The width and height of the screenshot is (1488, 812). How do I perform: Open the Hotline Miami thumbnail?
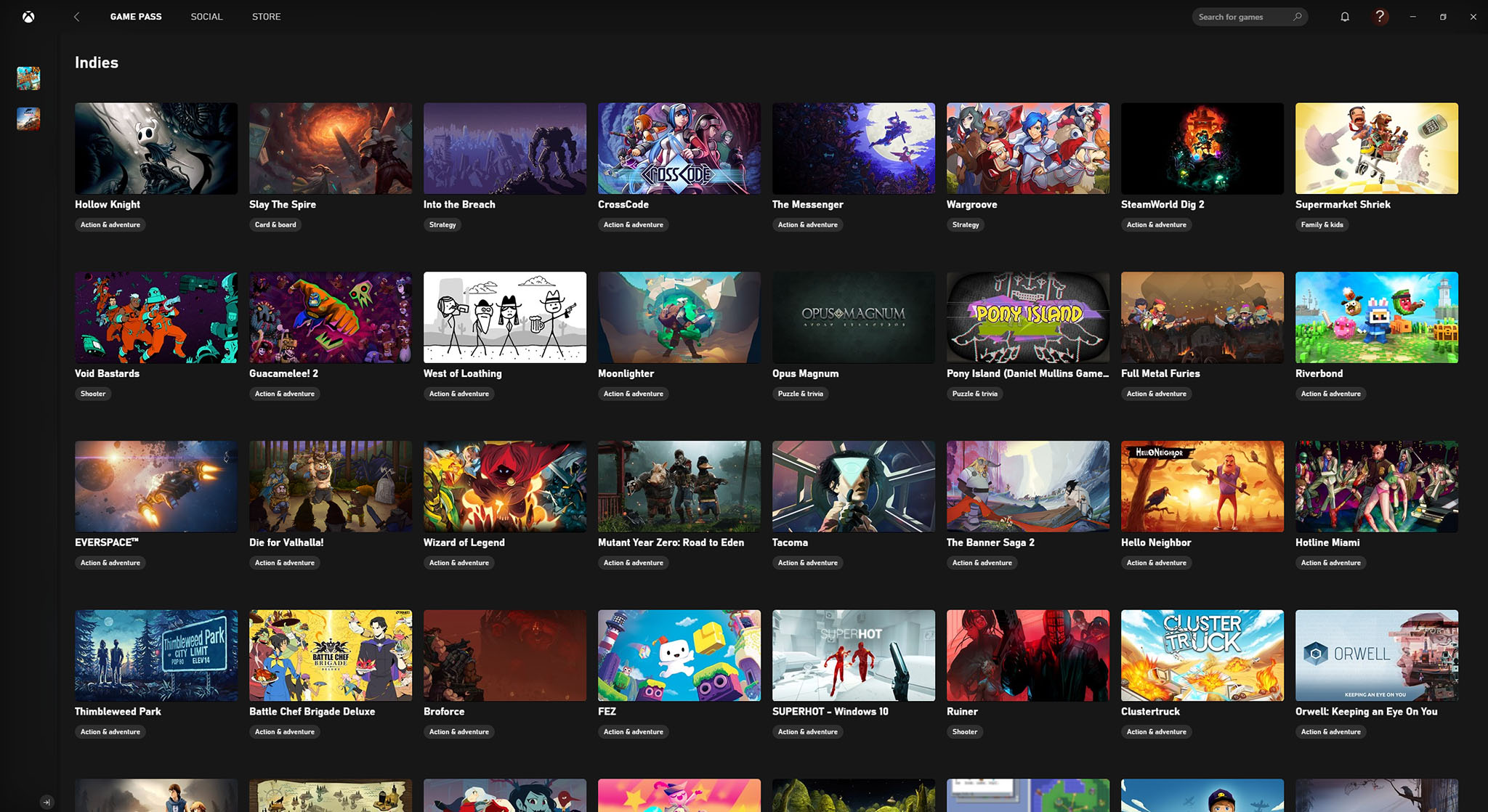click(1377, 487)
